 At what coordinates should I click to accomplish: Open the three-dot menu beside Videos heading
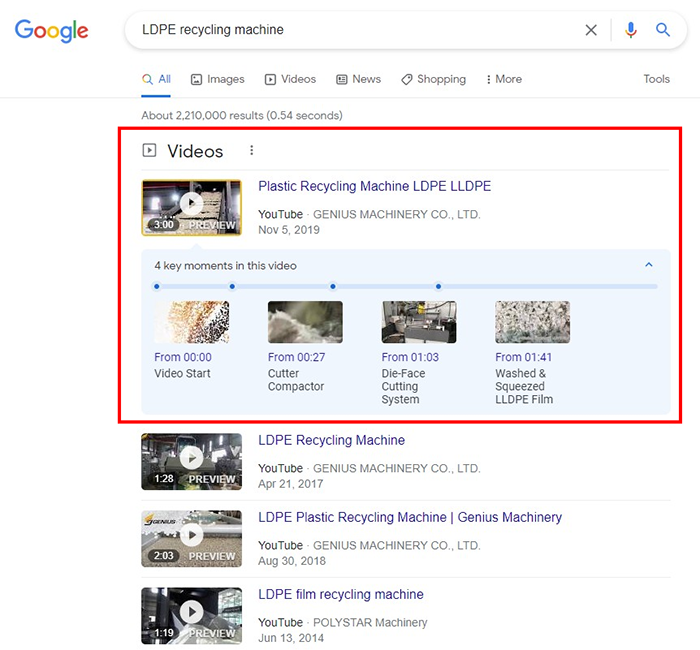(x=252, y=150)
